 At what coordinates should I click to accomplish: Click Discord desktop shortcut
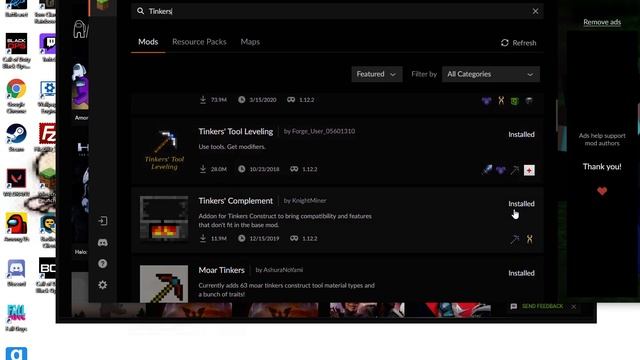pos(16,273)
